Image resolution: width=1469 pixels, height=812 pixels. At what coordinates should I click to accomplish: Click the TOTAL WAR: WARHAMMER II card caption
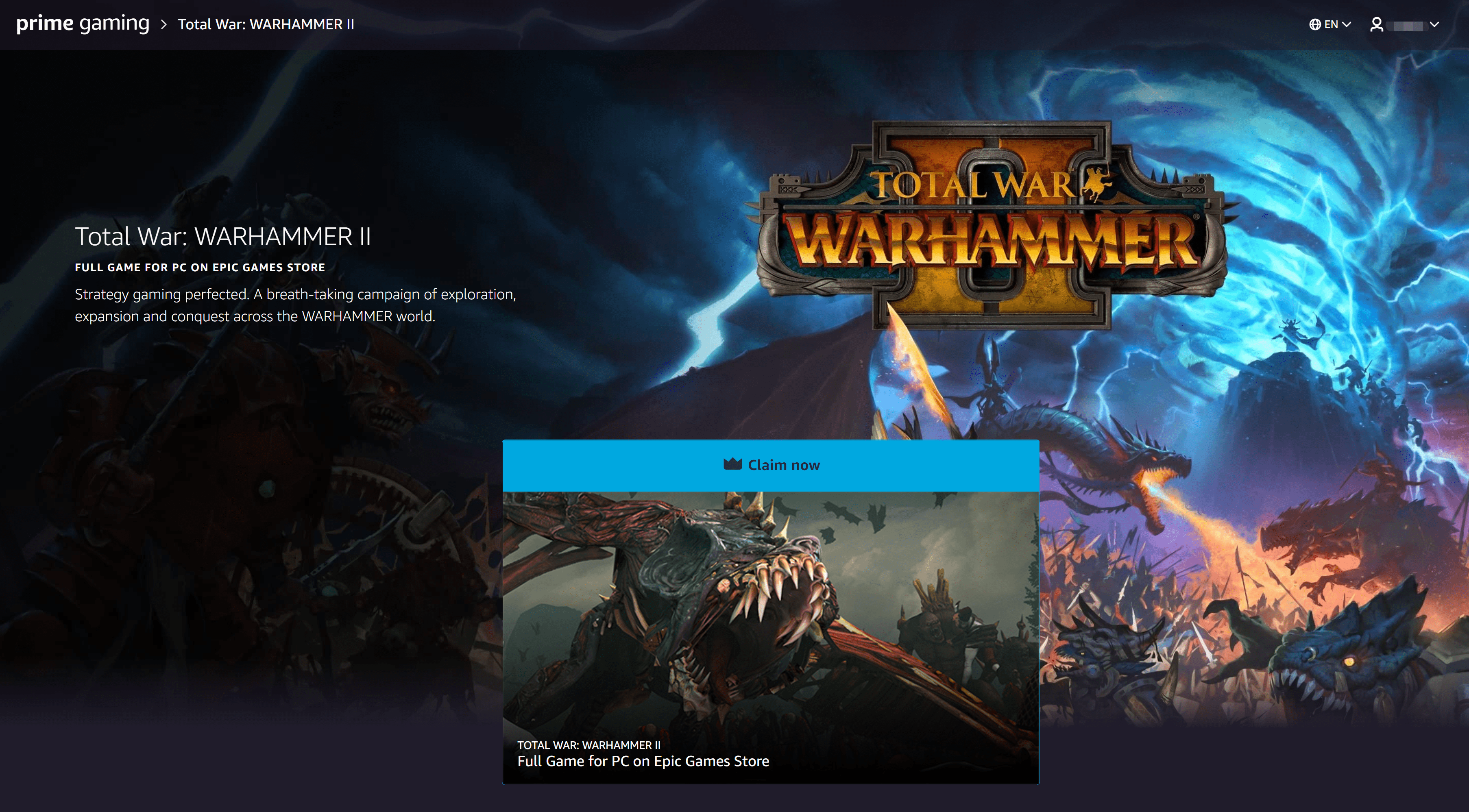click(588, 745)
